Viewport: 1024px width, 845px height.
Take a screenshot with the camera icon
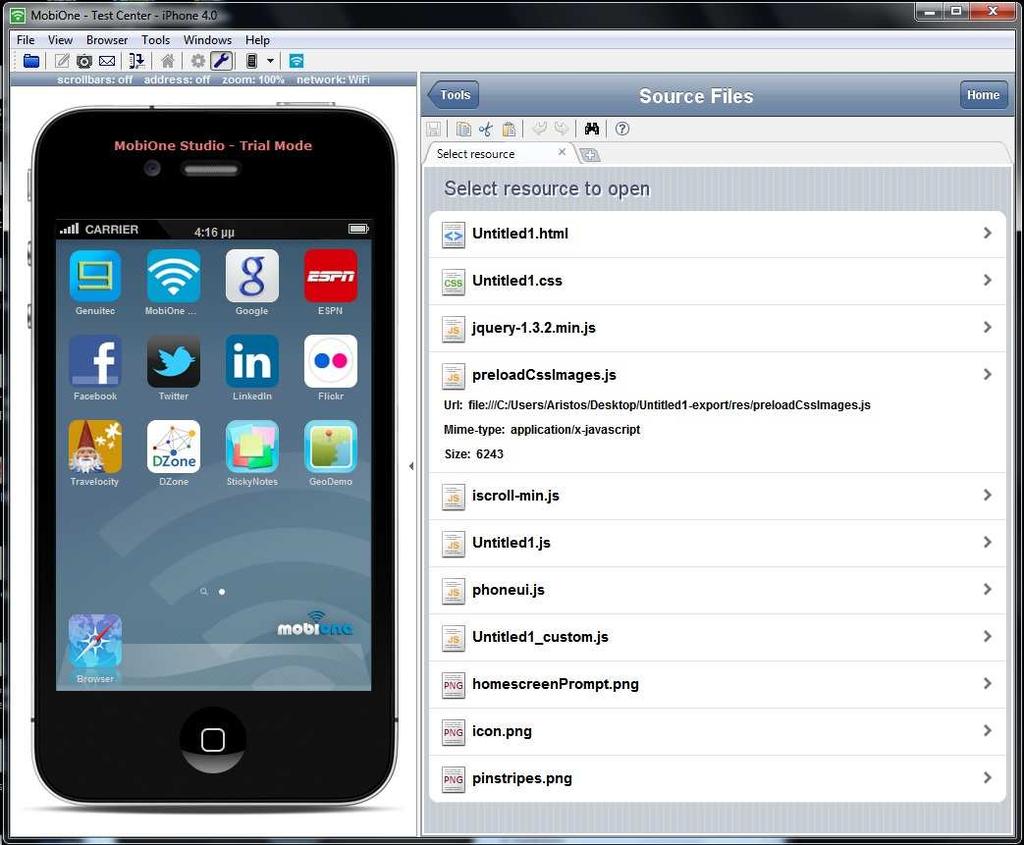click(x=84, y=61)
